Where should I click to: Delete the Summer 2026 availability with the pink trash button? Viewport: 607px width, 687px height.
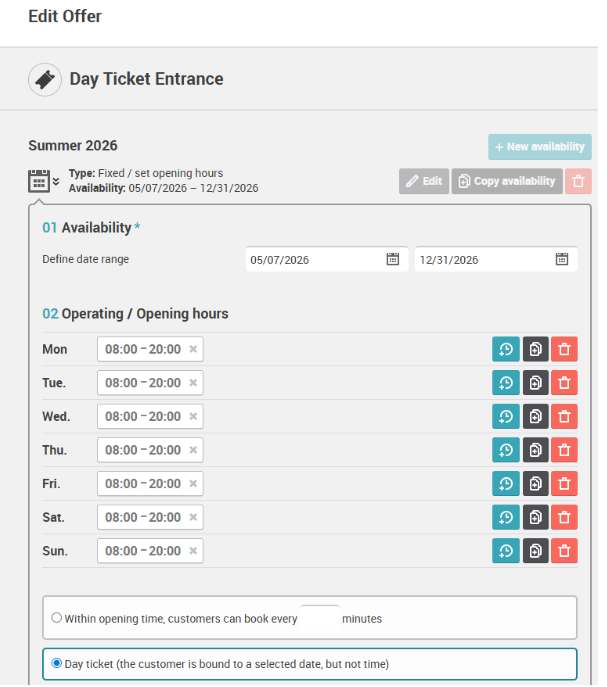(x=578, y=181)
